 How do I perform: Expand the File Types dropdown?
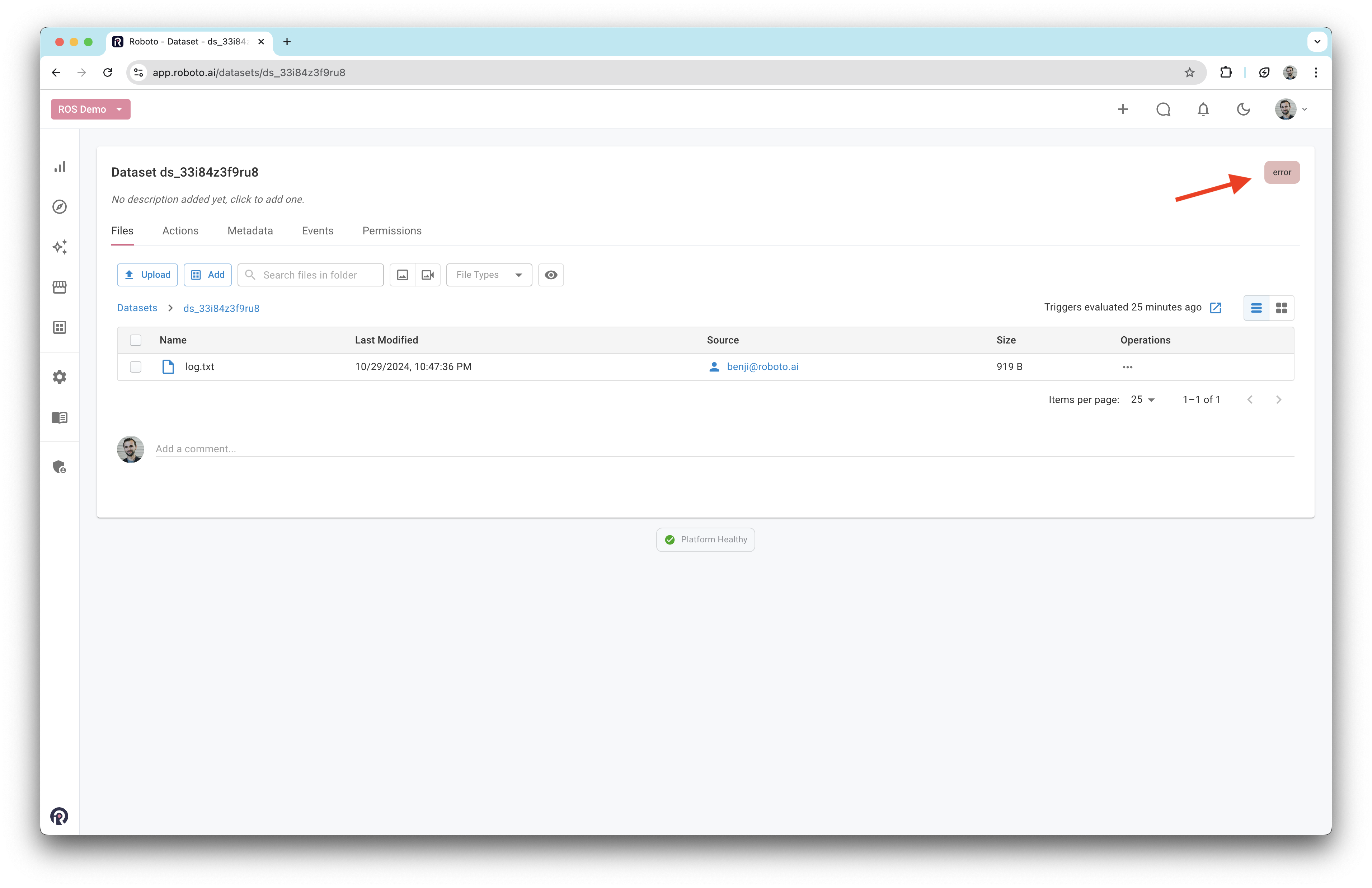click(x=489, y=275)
